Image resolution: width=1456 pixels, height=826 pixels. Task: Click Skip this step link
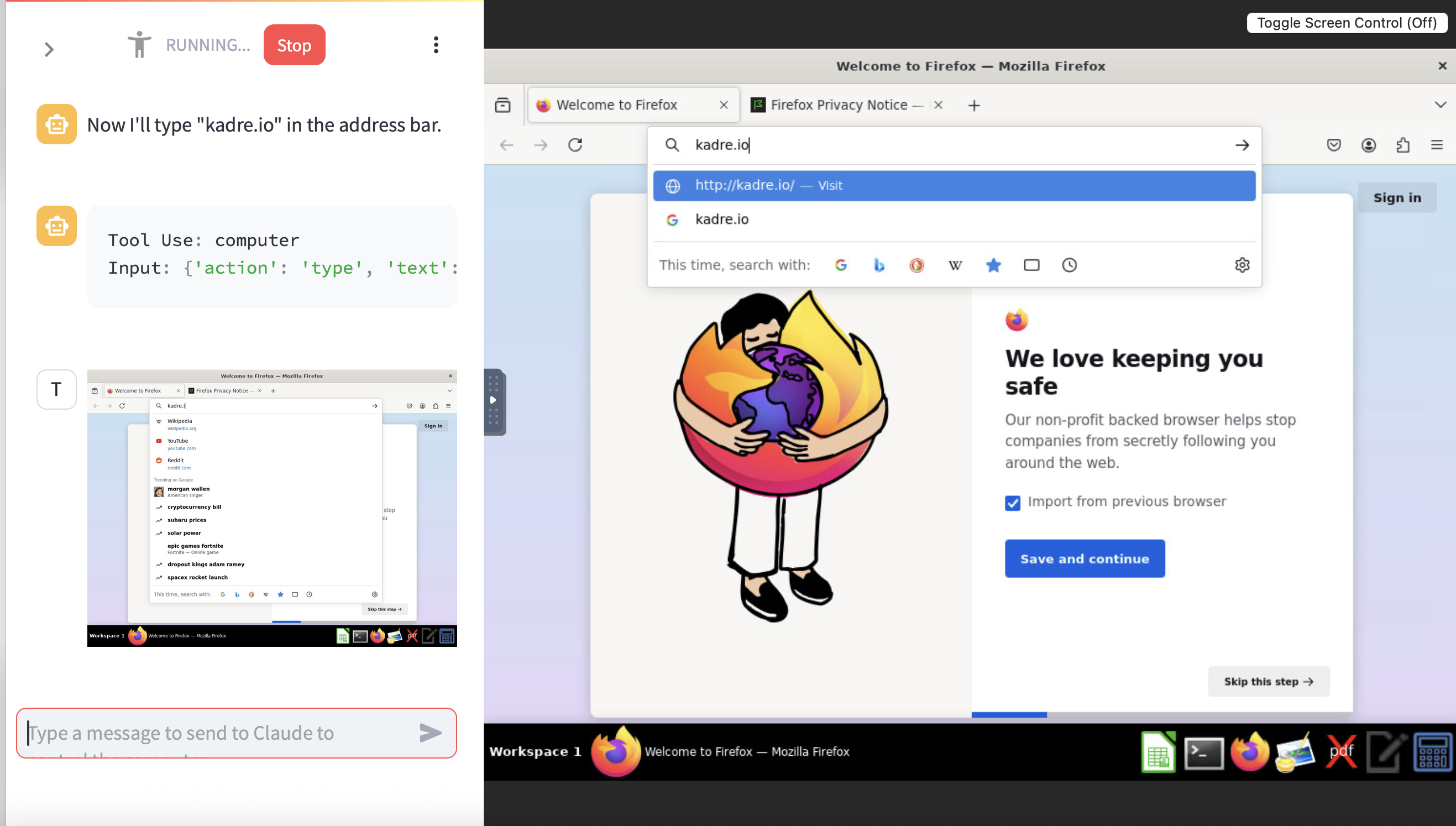click(x=1268, y=681)
